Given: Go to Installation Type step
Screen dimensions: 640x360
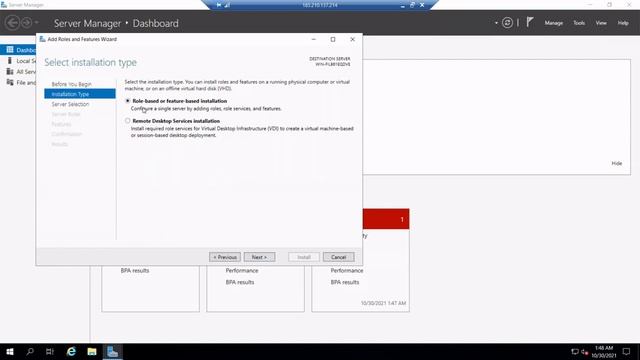Looking at the screenshot, I should 80,94.
